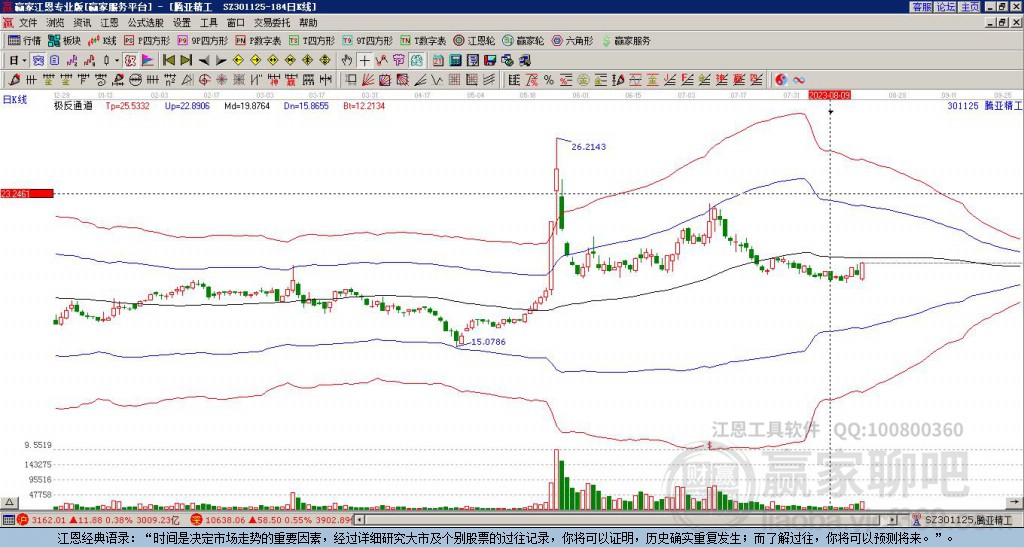Click the floppy disk save icon
The image size is (1024, 548).
490,60
